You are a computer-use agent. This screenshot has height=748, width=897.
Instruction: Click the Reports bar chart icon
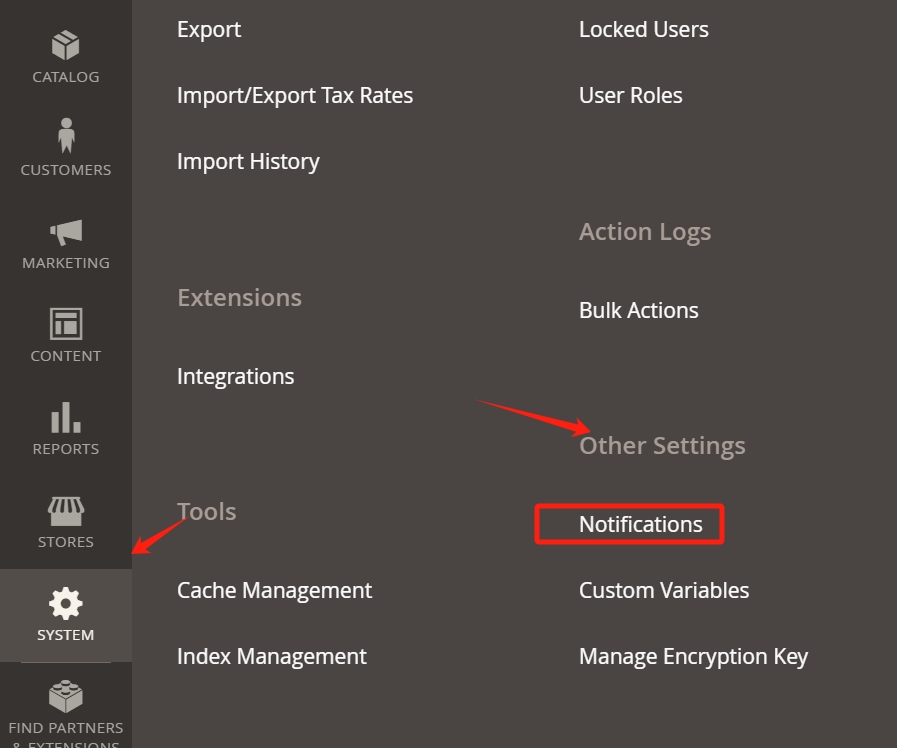(66, 417)
